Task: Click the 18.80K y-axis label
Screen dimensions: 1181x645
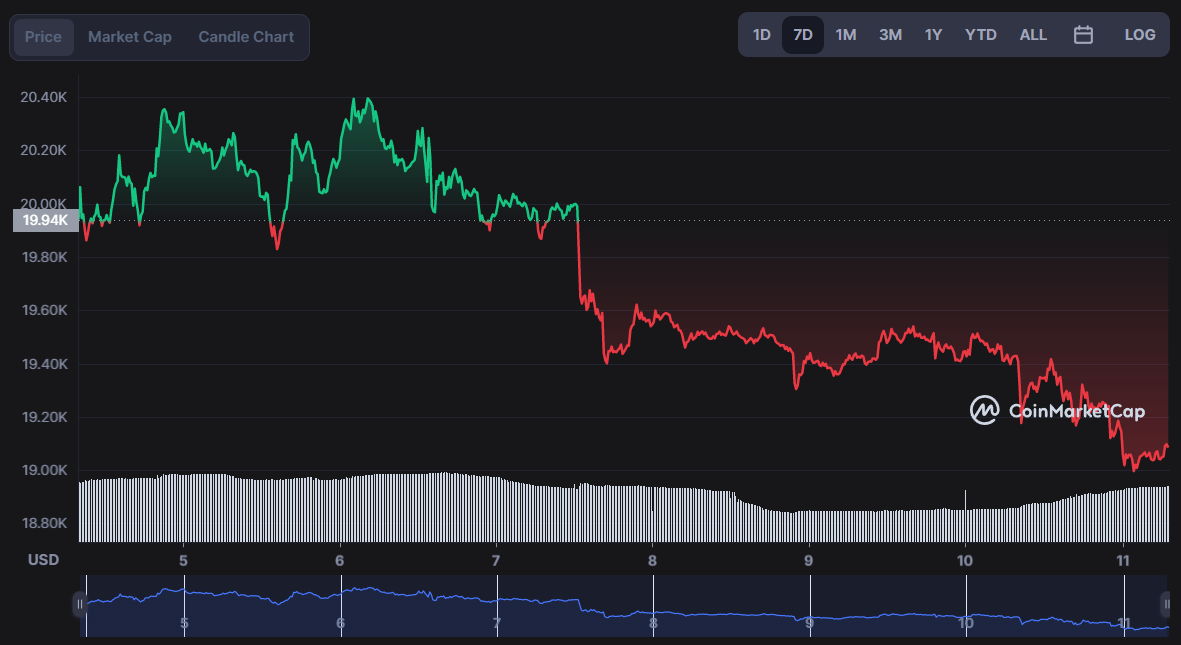Action: click(x=44, y=523)
